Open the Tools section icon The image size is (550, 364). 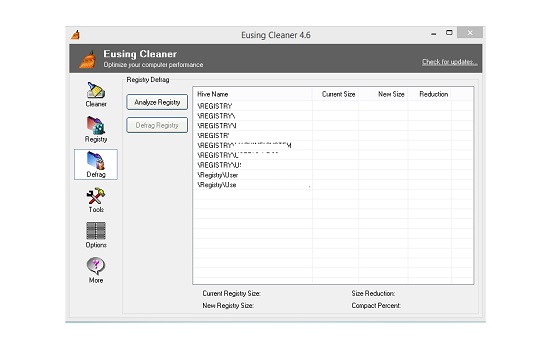tap(96, 200)
